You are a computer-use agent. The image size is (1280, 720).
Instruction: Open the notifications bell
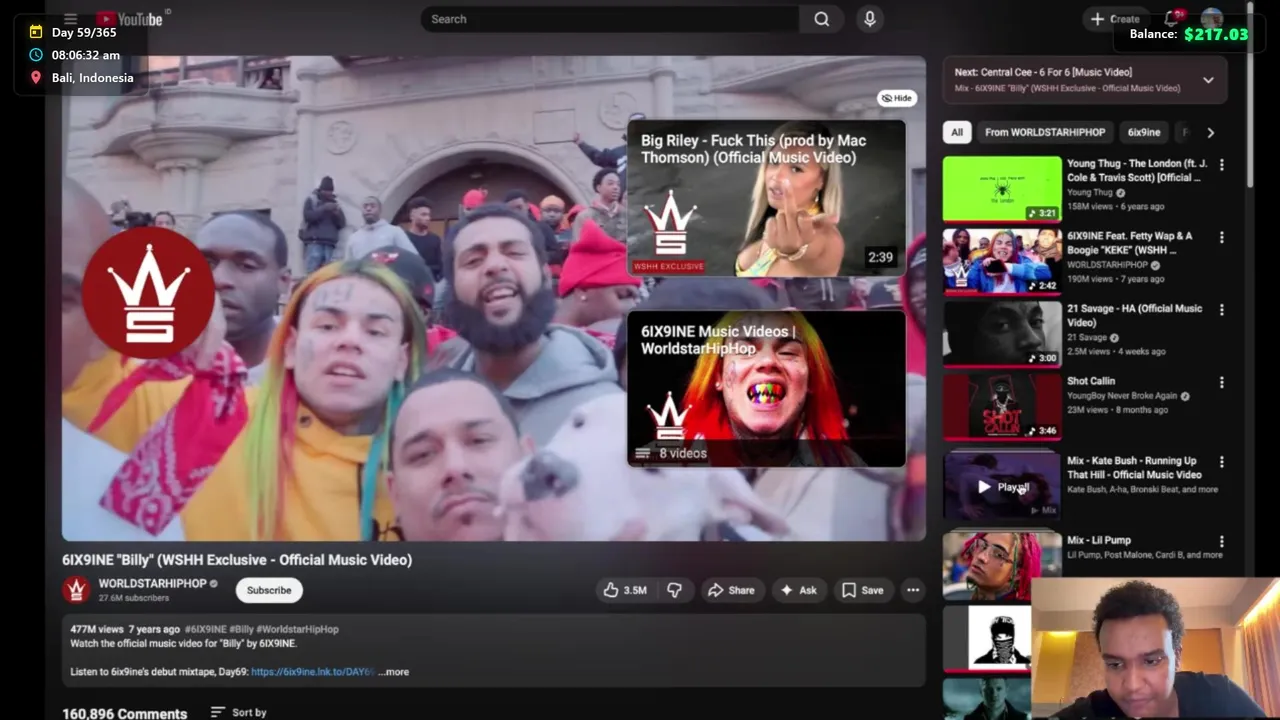click(1172, 19)
